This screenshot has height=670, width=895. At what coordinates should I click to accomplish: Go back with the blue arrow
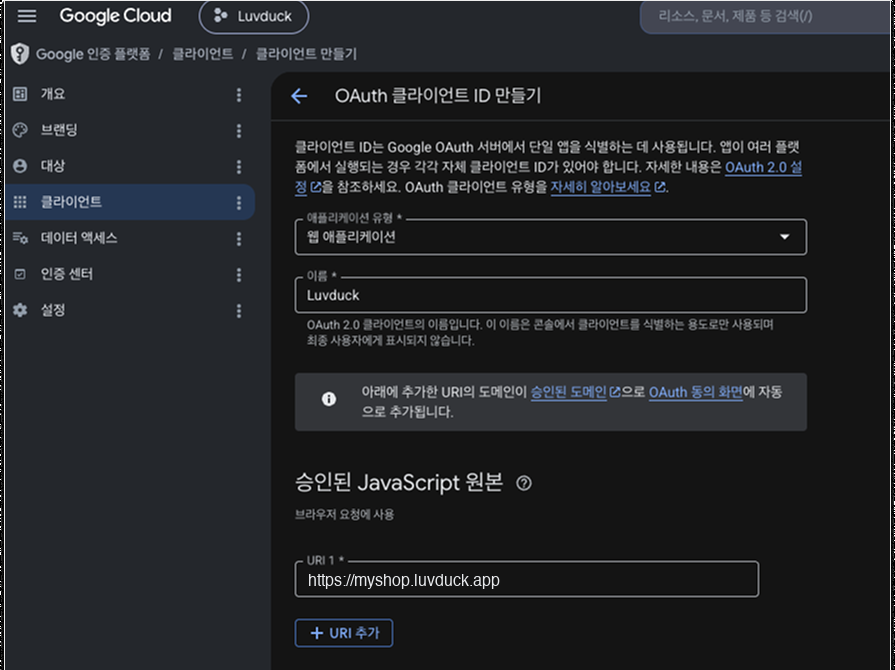click(299, 96)
